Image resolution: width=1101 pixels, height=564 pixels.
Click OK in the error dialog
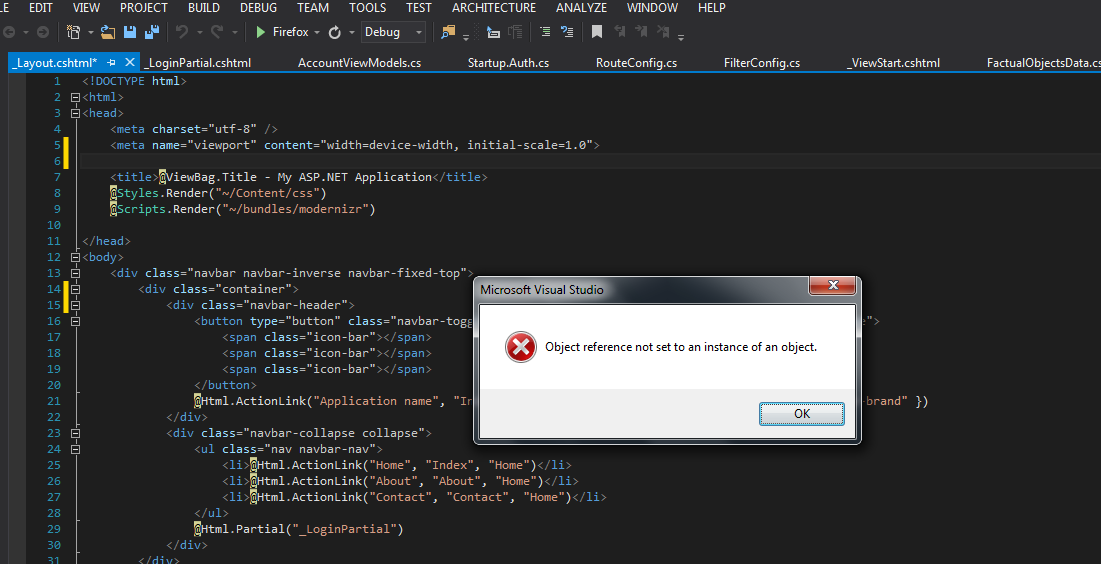(802, 414)
